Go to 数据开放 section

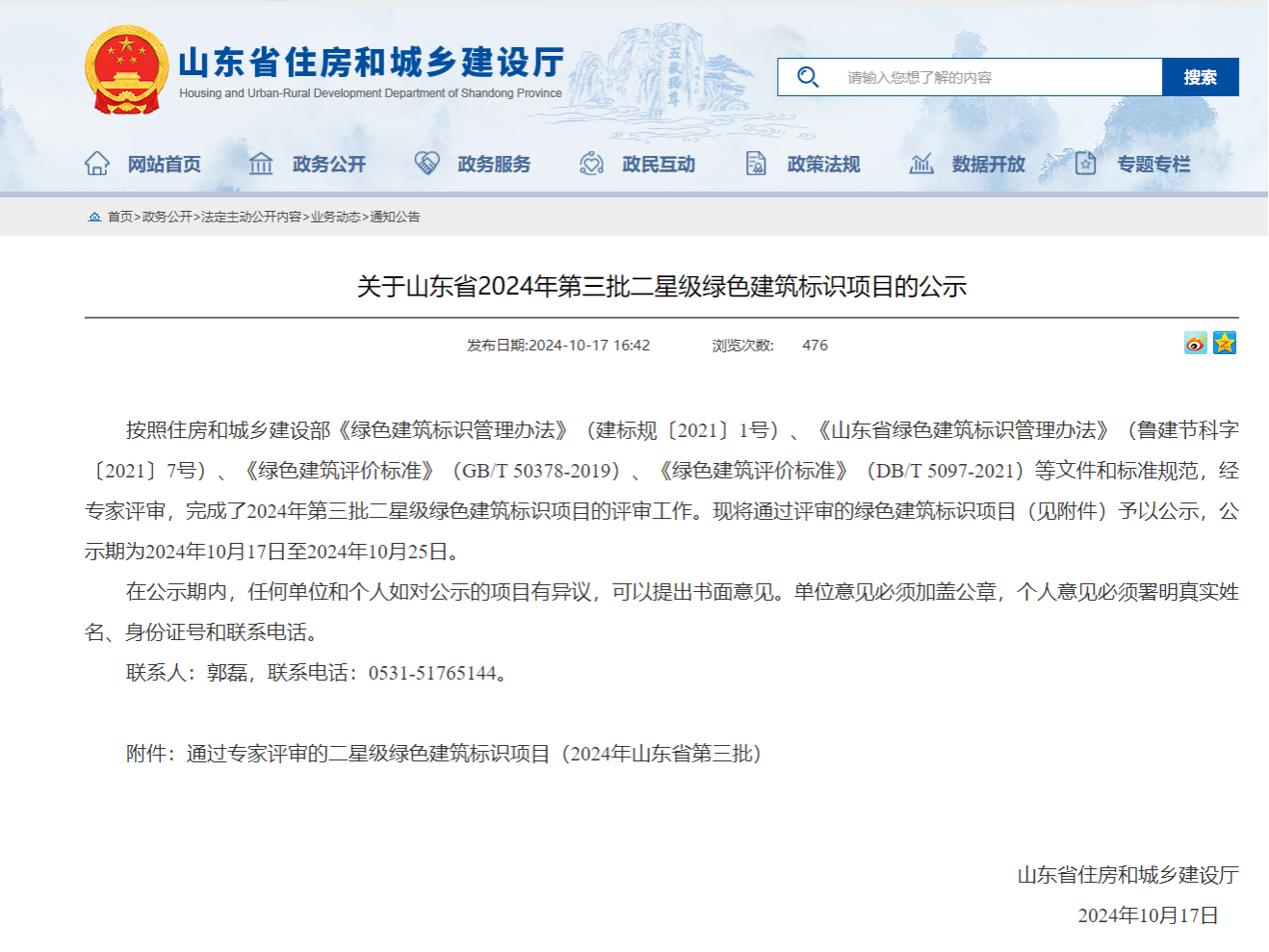988,165
